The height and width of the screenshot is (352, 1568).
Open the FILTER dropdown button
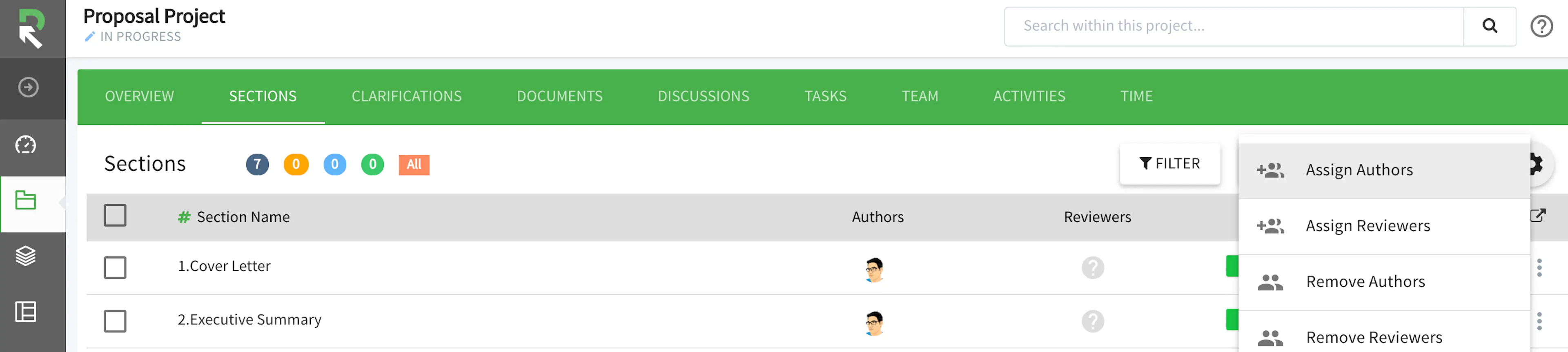pos(1169,164)
